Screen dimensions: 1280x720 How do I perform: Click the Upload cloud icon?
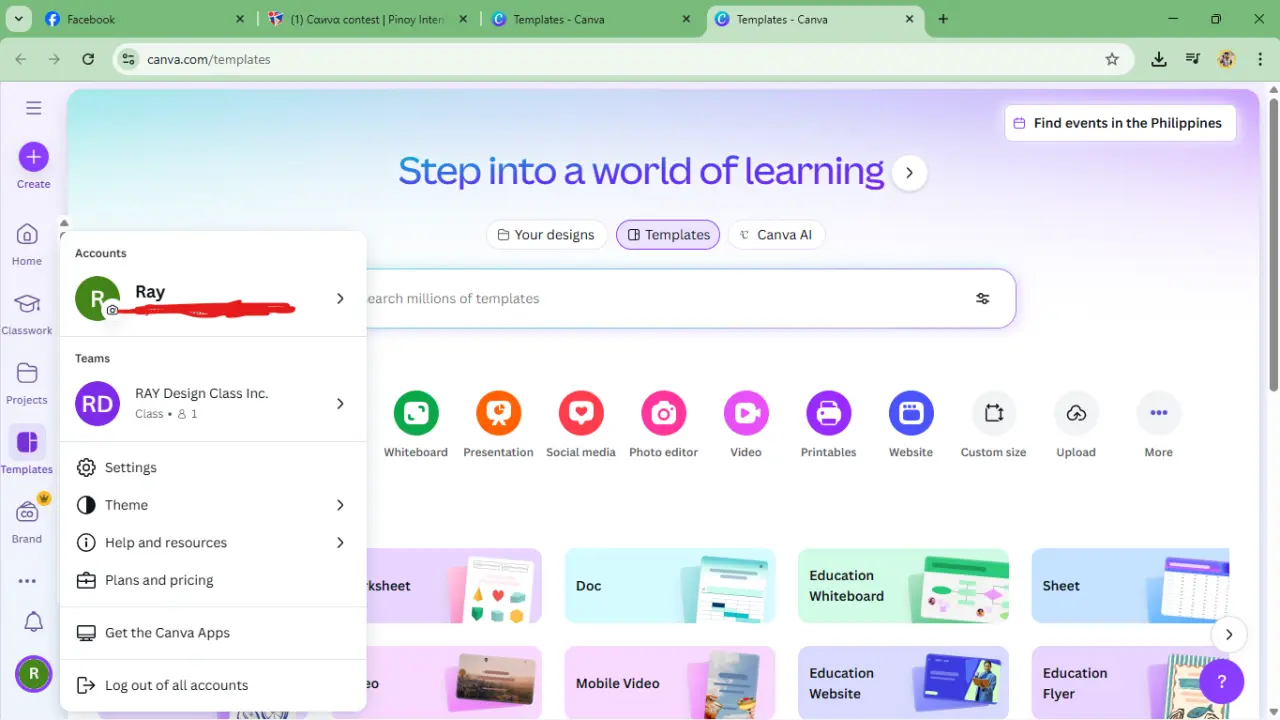point(1076,413)
